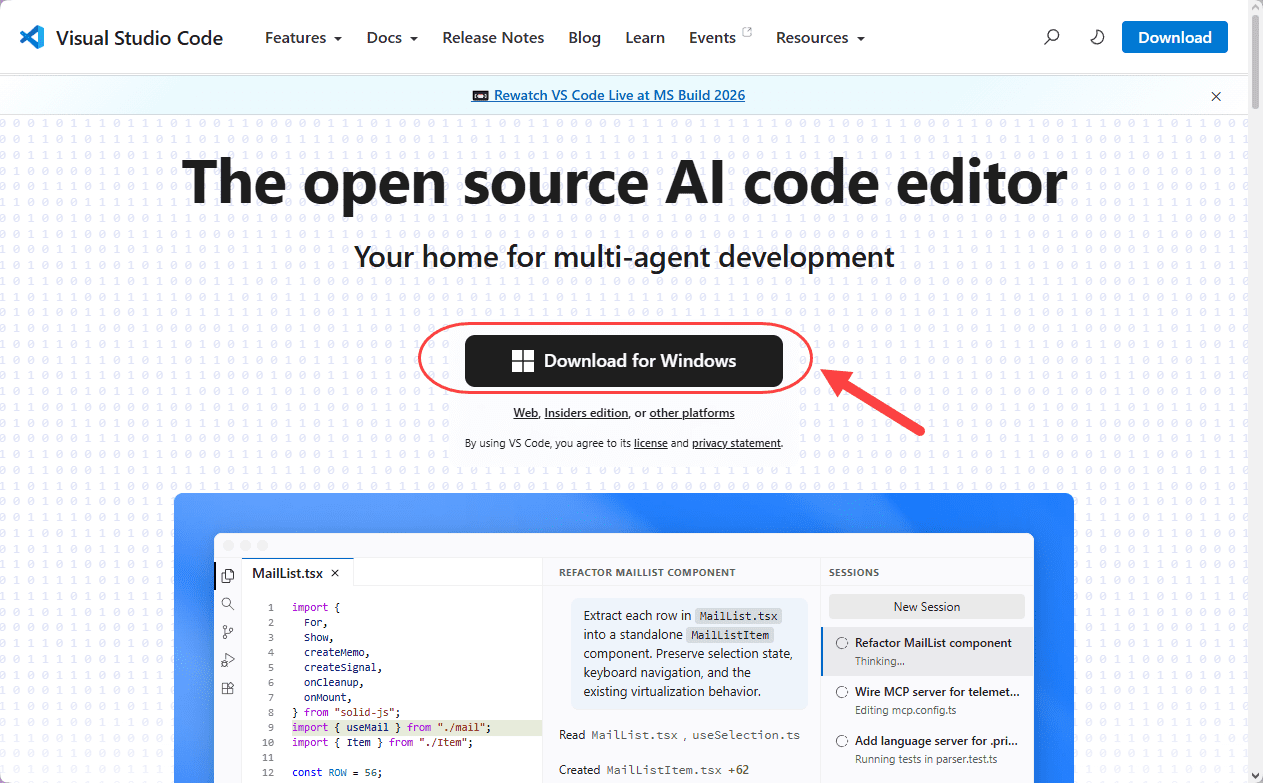Open the Events external link
The width and height of the screenshot is (1263, 783).
coord(720,38)
